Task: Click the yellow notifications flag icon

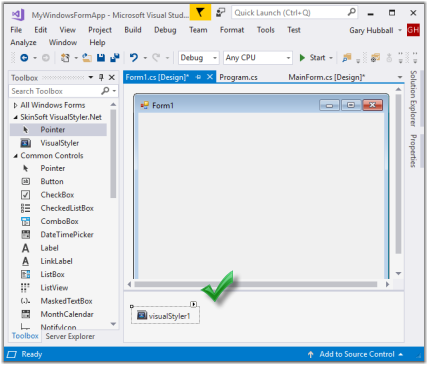Action: pyautogui.click(x=200, y=13)
